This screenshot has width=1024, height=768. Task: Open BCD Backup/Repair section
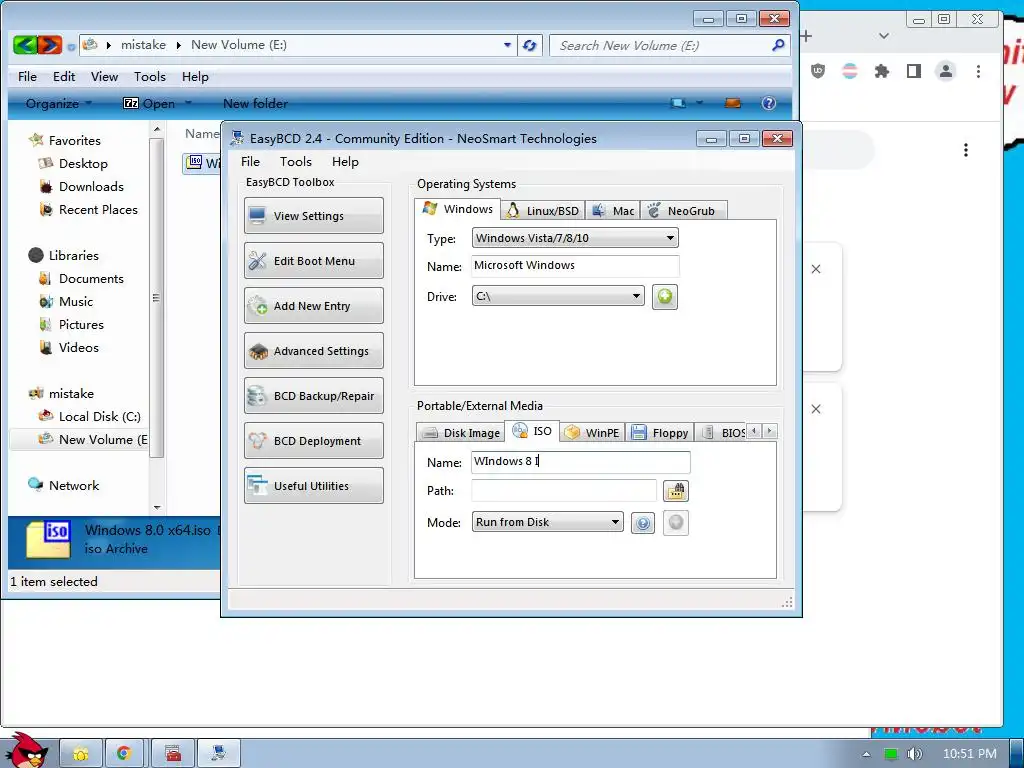[313, 396]
